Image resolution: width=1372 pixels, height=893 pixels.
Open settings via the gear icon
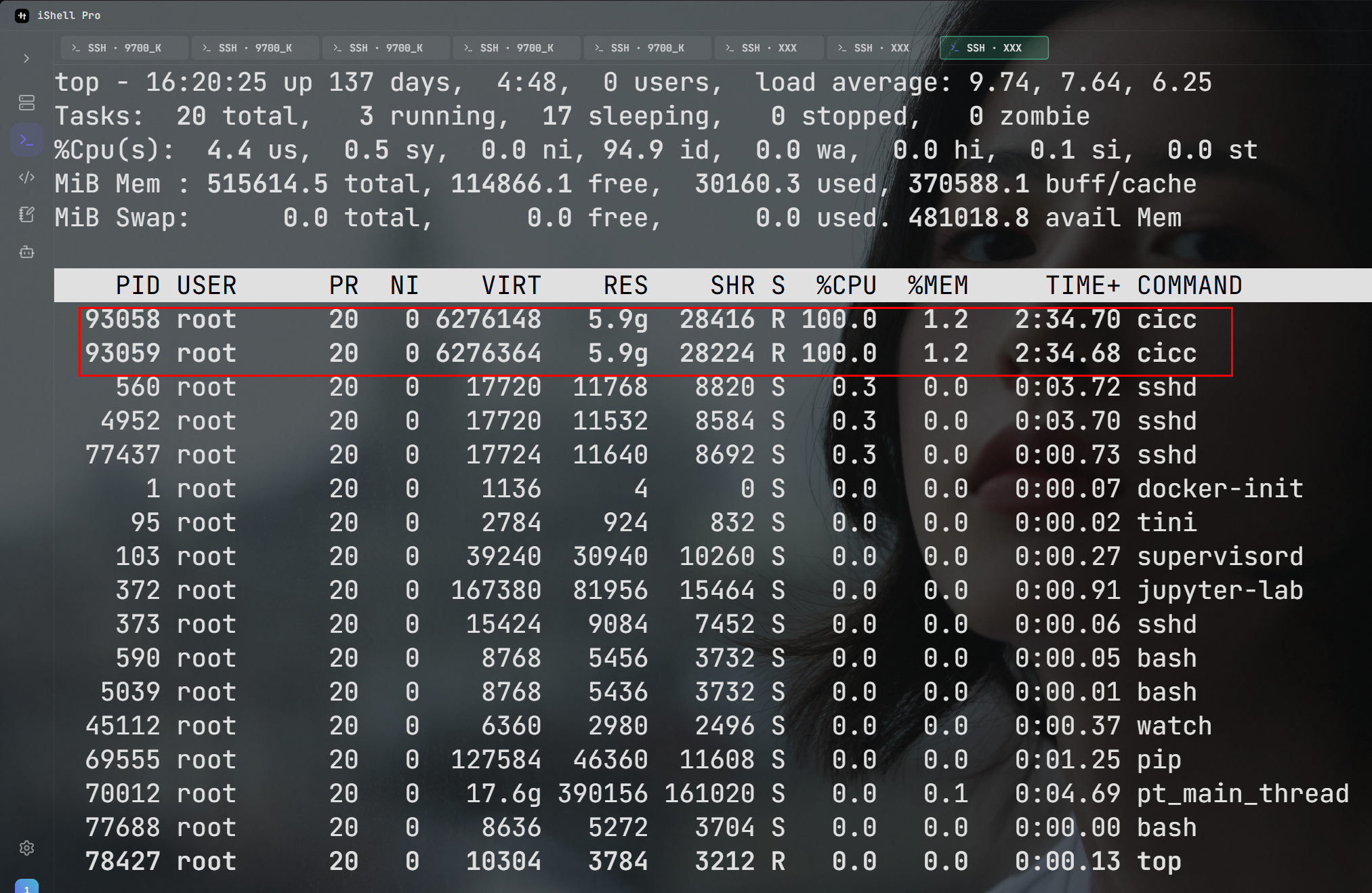click(26, 848)
